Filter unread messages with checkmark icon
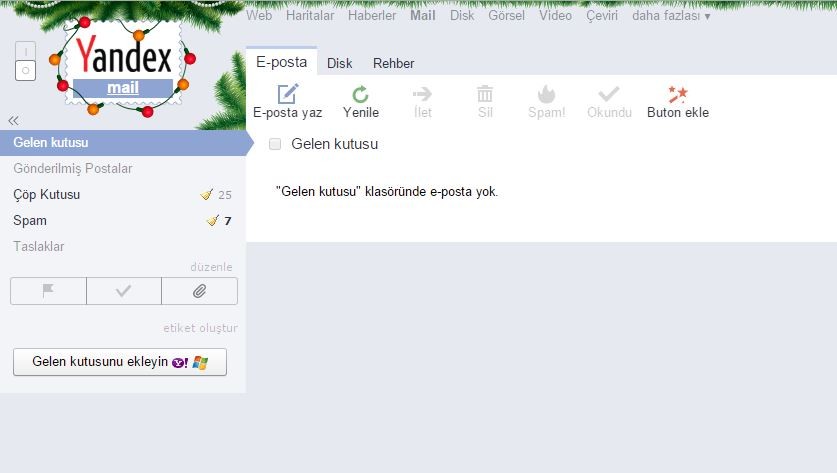The width and height of the screenshot is (837, 473). point(123,291)
